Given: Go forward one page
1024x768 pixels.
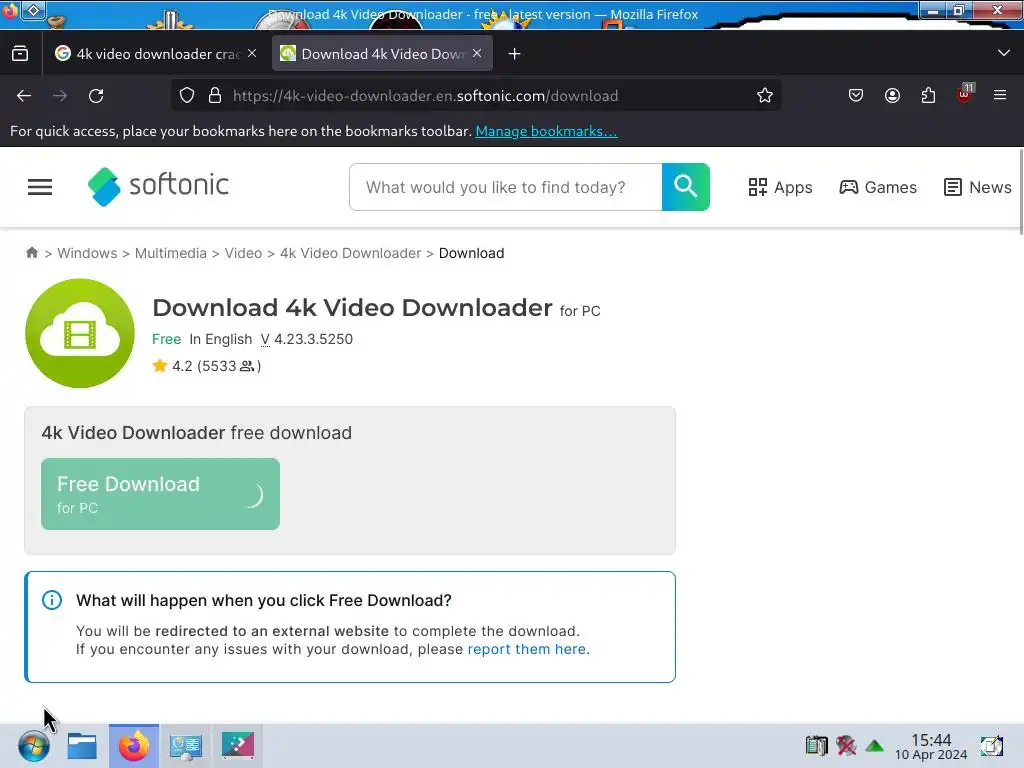Looking at the screenshot, I should (60, 96).
